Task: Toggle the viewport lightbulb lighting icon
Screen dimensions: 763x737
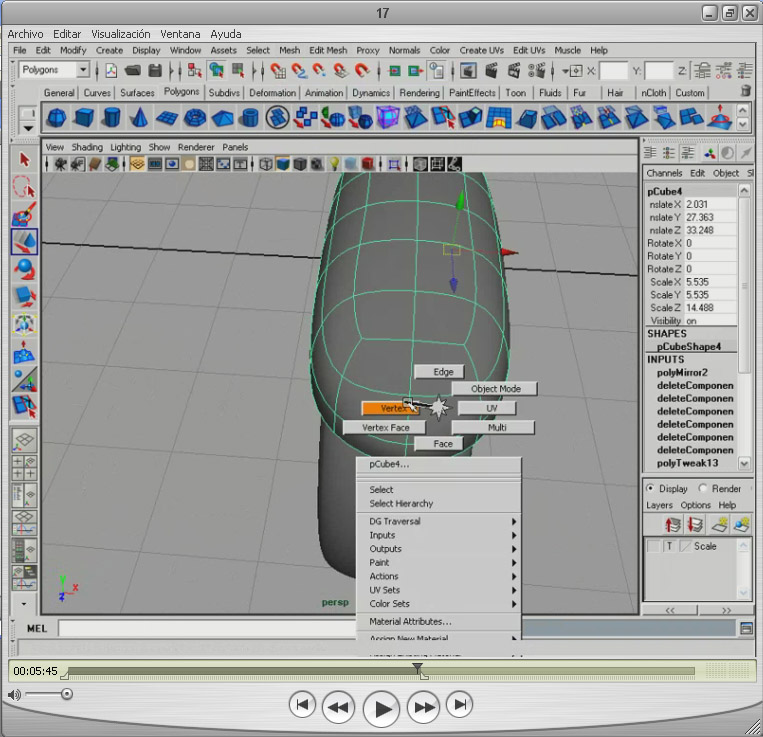Action: point(335,164)
